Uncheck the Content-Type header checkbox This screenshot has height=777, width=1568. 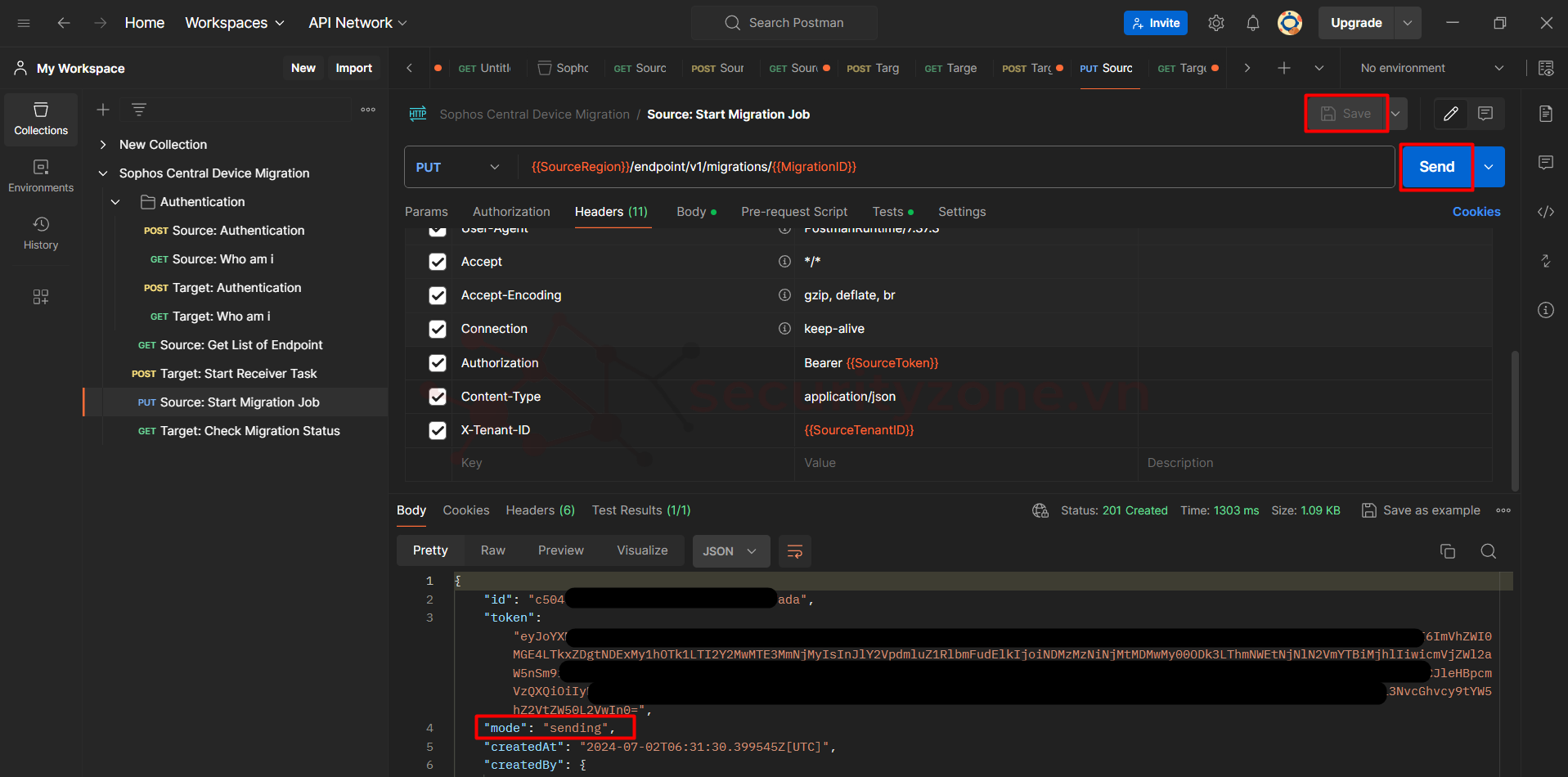point(438,397)
